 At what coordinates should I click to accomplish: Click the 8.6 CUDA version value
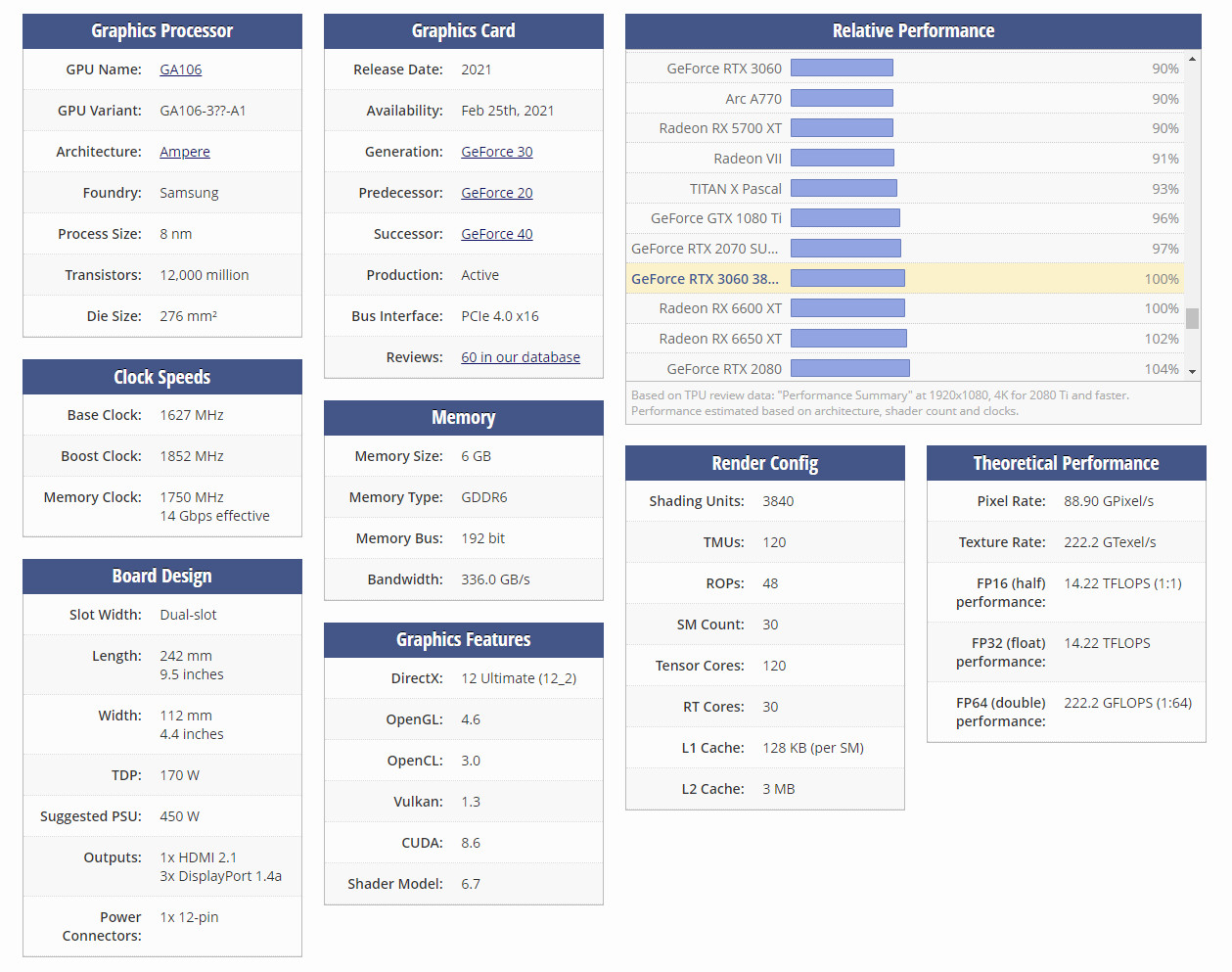(x=471, y=843)
